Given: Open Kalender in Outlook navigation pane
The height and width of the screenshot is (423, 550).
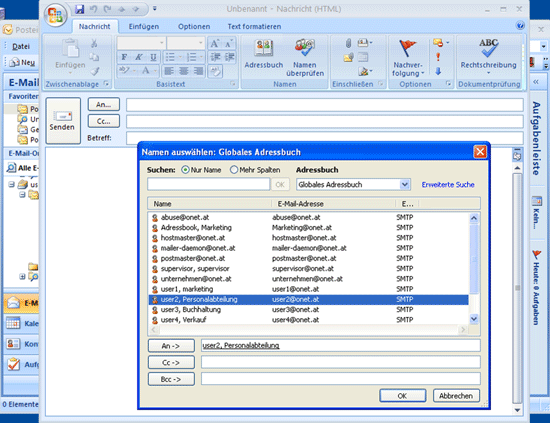Looking at the screenshot, I should pyautogui.click(x=22, y=323).
